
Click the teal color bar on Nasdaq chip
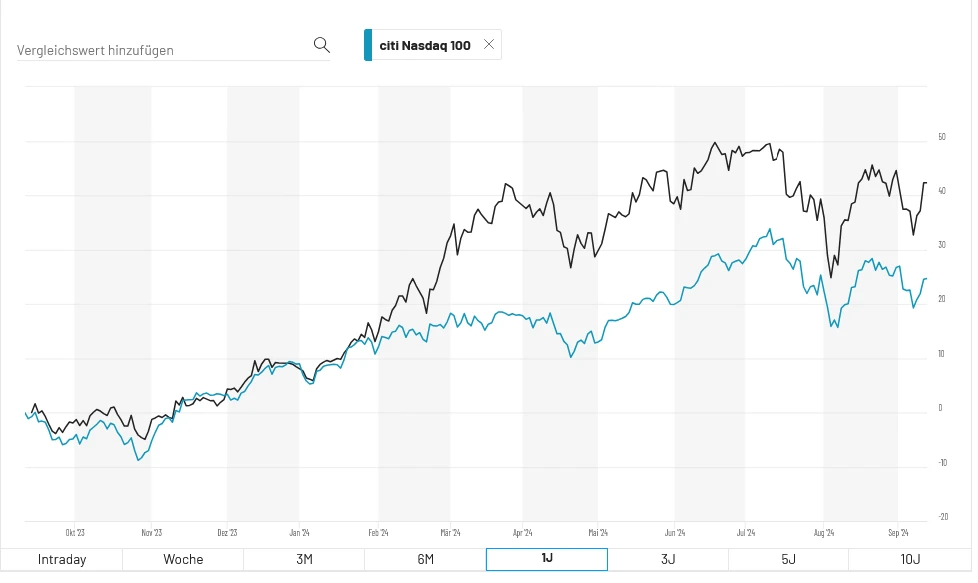point(369,44)
